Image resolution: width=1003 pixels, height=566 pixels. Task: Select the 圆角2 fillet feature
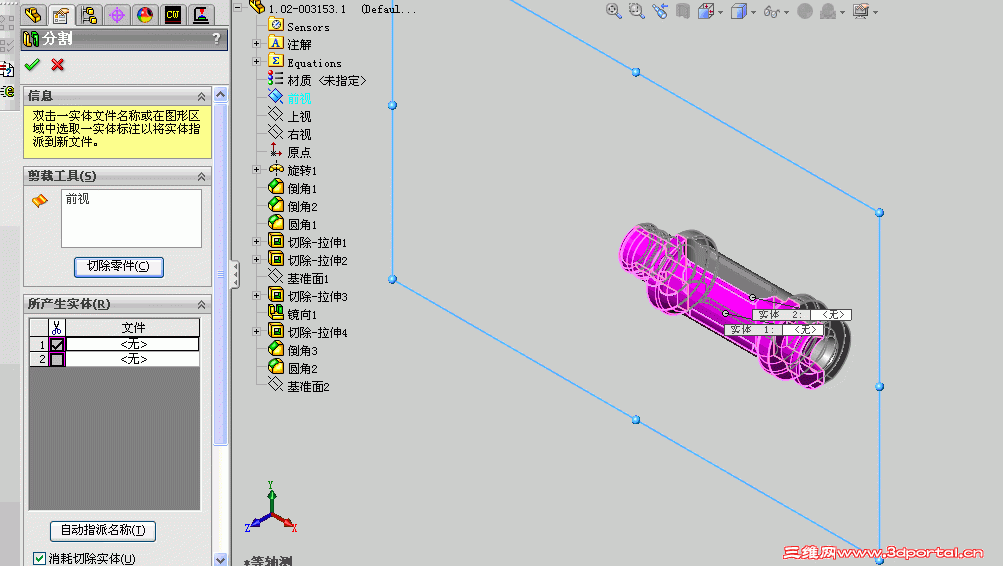(x=302, y=368)
